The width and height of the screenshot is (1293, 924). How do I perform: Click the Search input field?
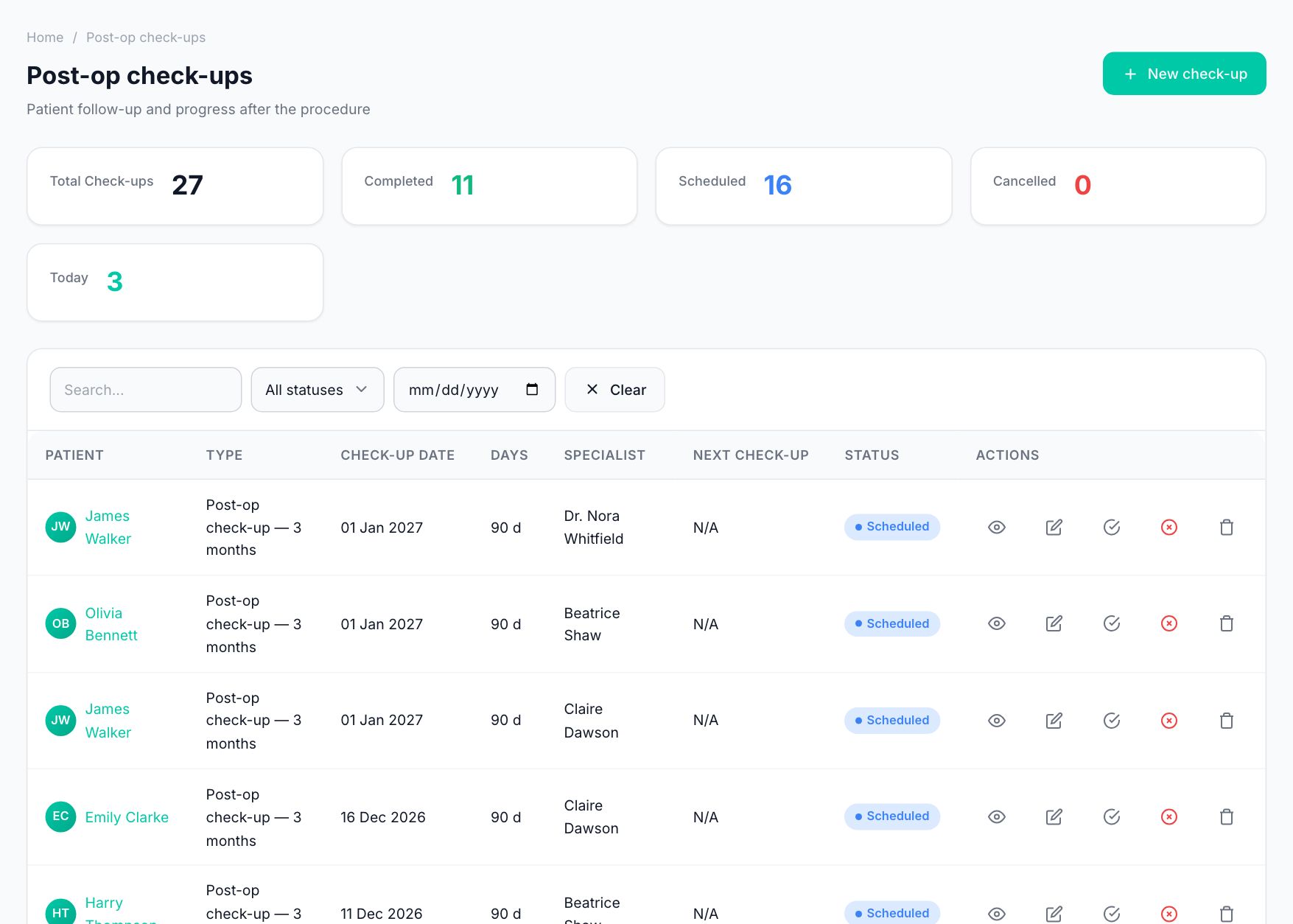click(x=145, y=390)
